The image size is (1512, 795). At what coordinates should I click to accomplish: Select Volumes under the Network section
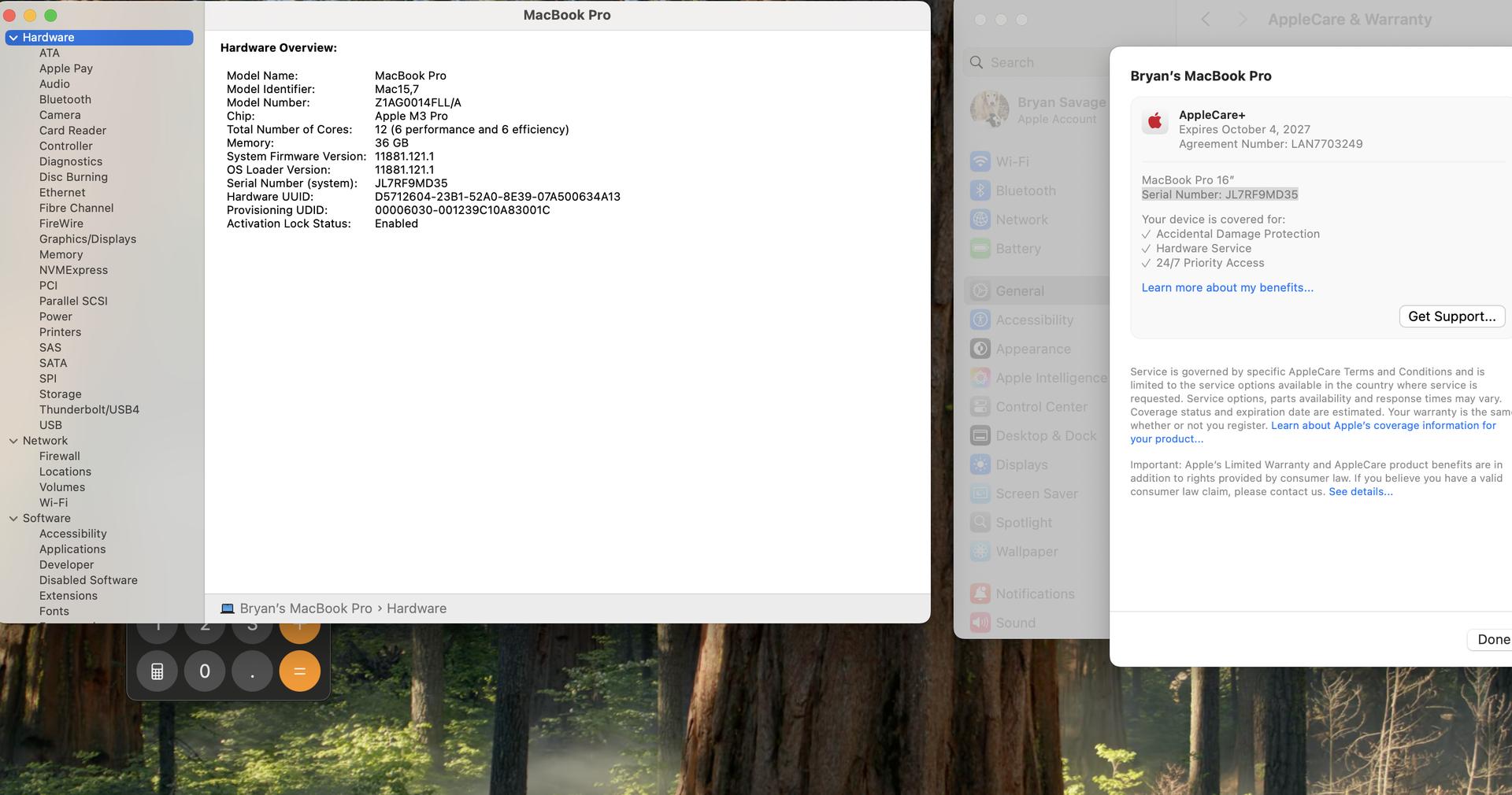(62, 487)
